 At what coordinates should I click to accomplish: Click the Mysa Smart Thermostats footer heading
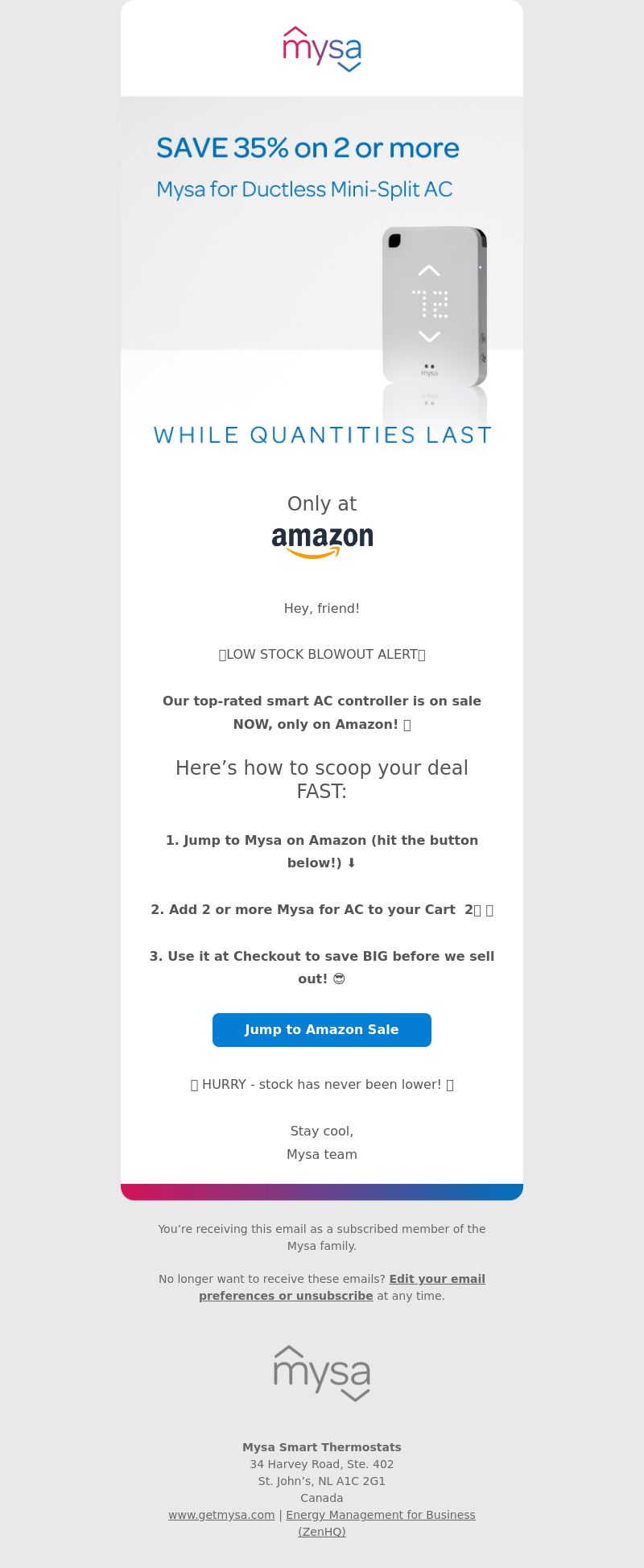(322, 1447)
